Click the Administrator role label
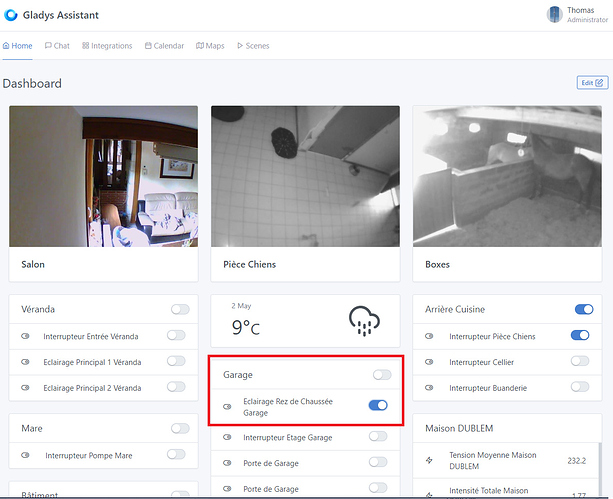The width and height of the screenshot is (613, 499). pos(587,20)
